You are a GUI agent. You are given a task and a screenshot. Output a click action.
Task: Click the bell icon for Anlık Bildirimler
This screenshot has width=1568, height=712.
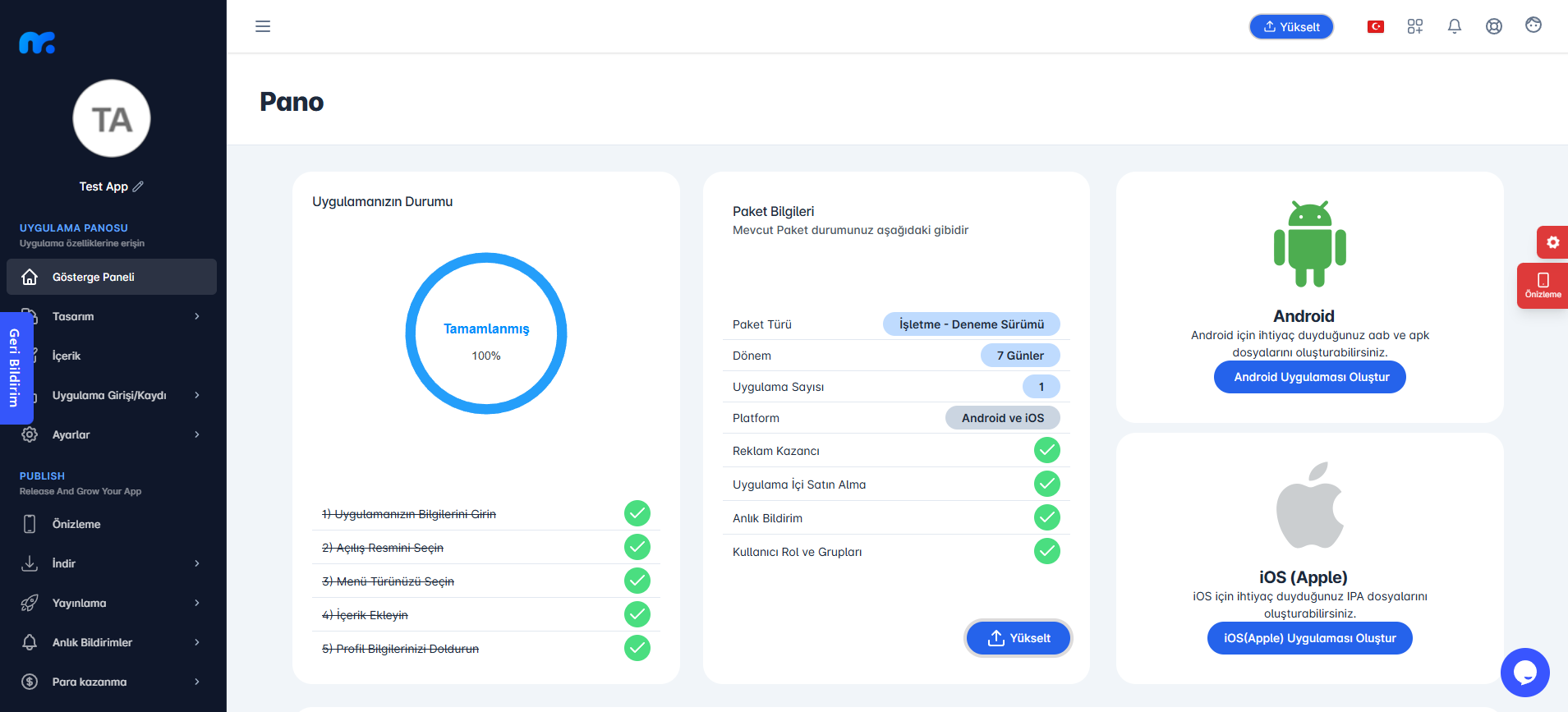pyautogui.click(x=30, y=642)
